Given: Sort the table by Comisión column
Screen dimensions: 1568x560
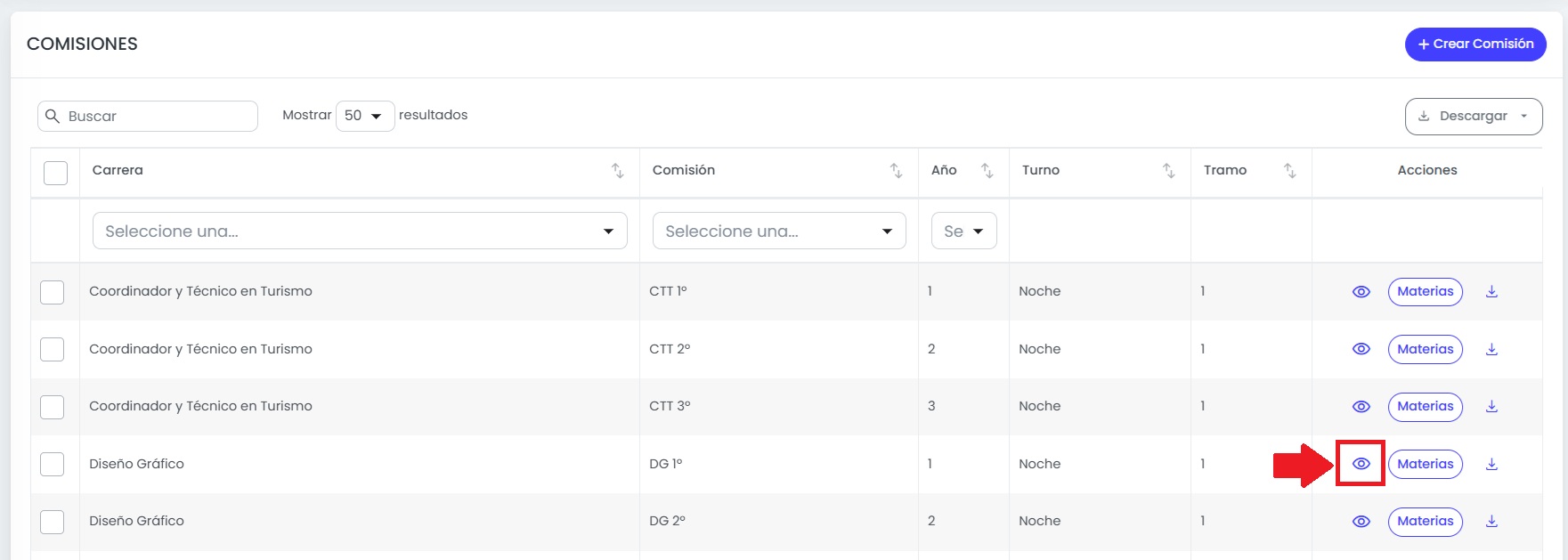Looking at the screenshot, I should point(896,171).
